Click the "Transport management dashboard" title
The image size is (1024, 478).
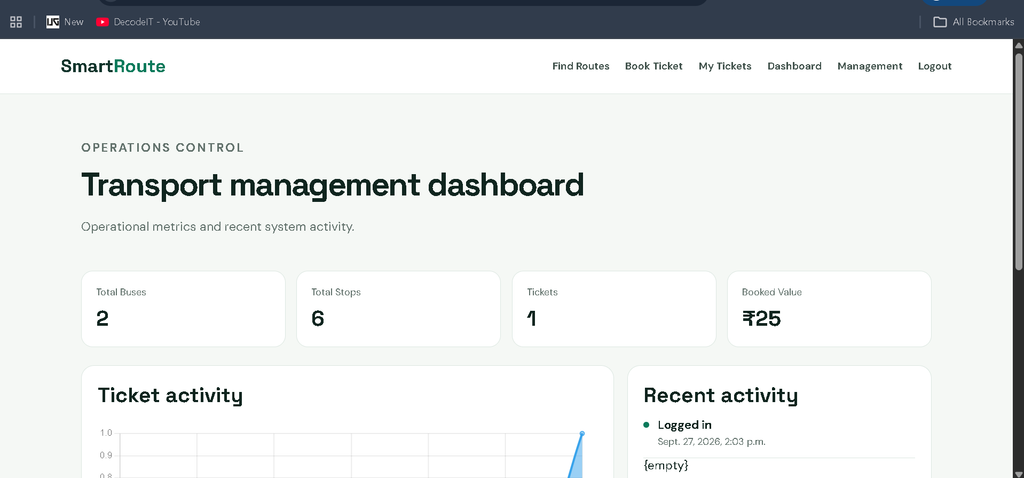click(x=332, y=185)
